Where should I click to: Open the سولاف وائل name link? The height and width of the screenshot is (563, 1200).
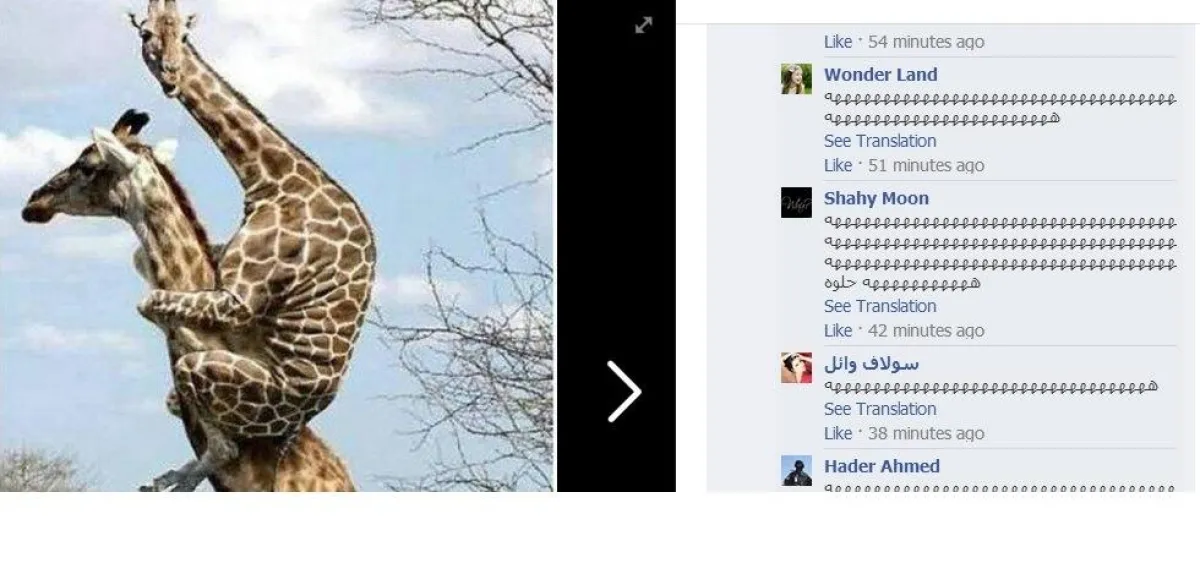coord(871,363)
